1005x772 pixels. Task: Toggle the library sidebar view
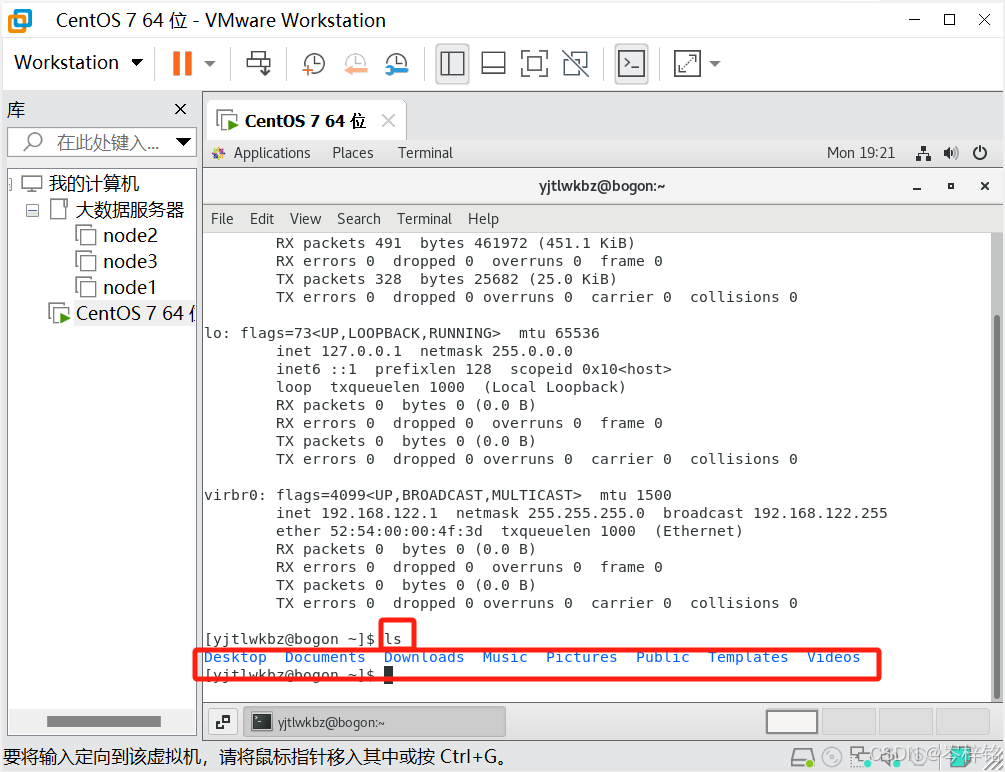[453, 63]
